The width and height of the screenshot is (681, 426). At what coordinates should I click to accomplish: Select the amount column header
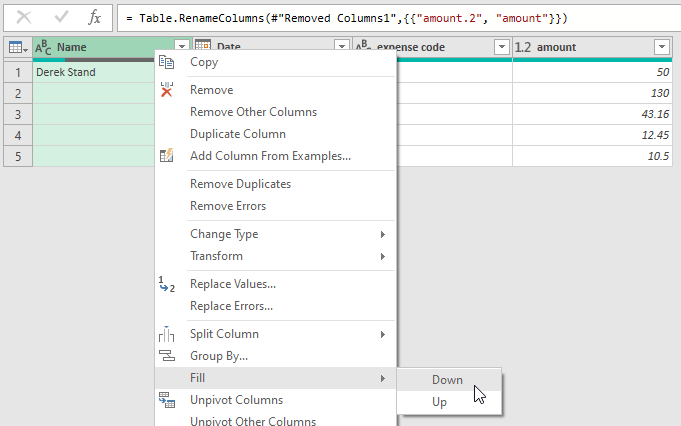pos(592,47)
